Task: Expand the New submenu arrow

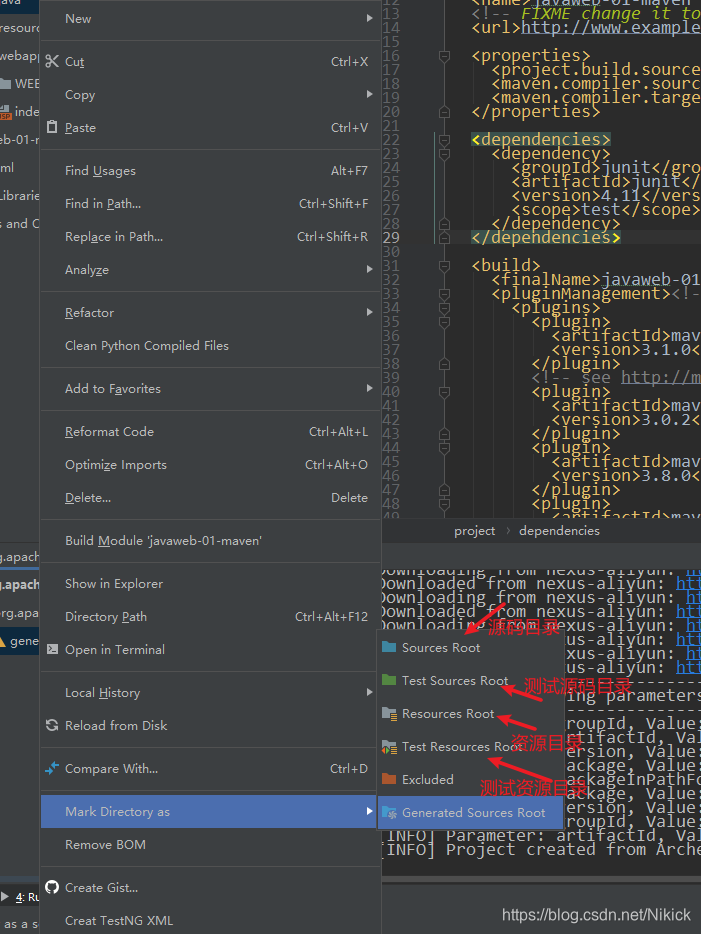Action: pyautogui.click(x=369, y=18)
